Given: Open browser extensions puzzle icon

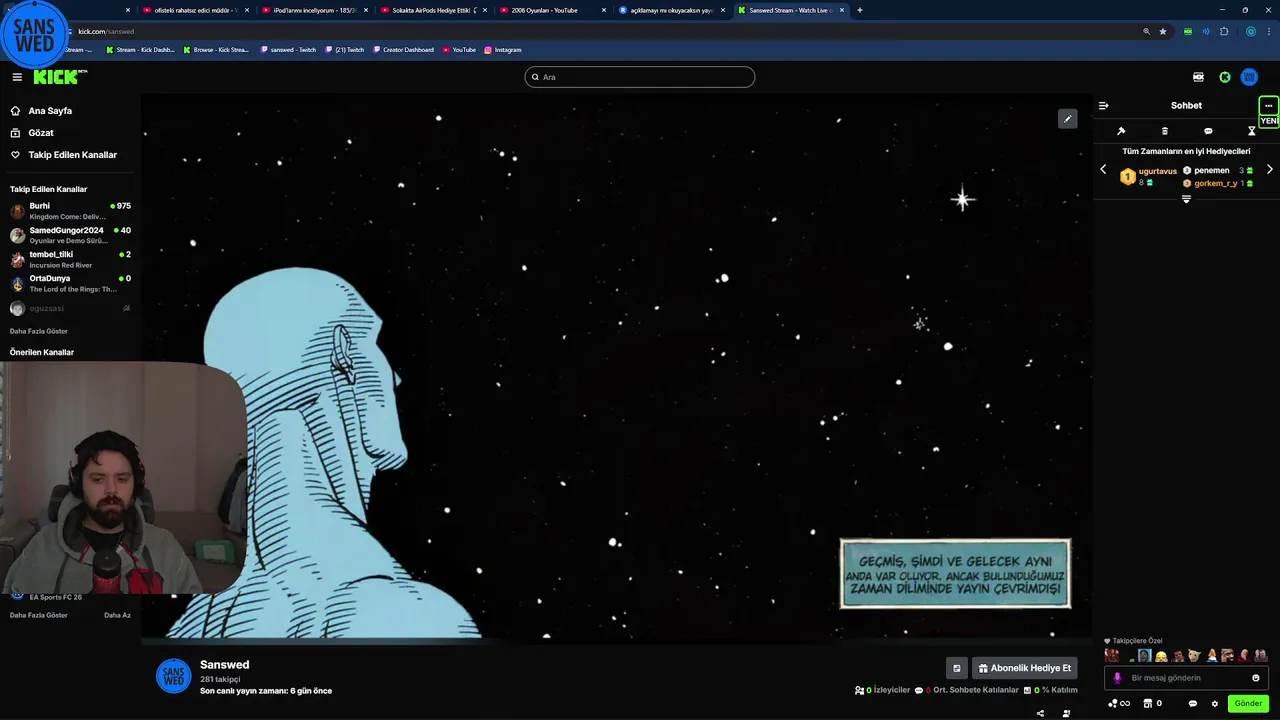Looking at the screenshot, I should tap(1224, 31).
